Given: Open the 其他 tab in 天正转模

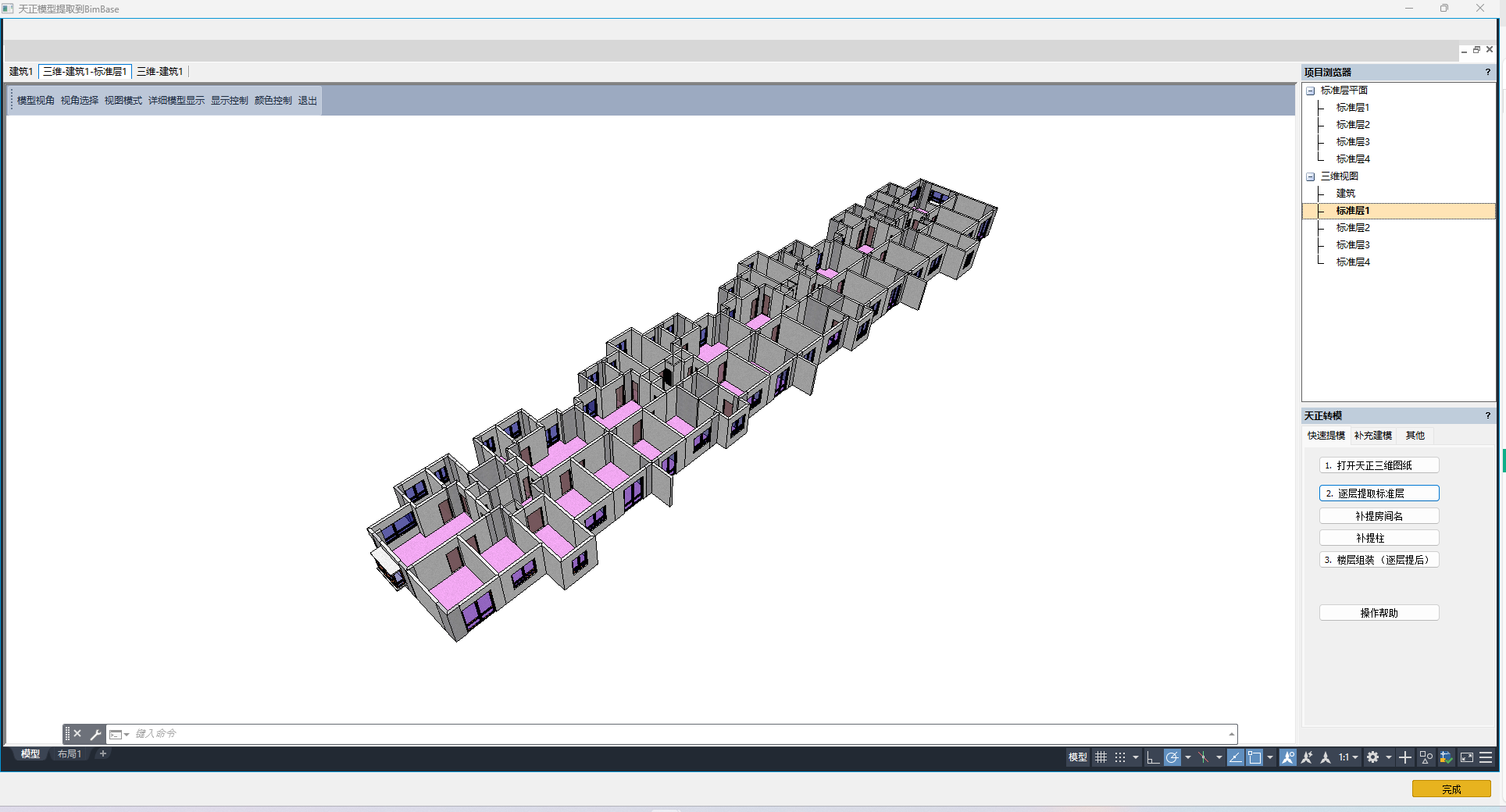Looking at the screenshot, I should [x=1415, y=436].
